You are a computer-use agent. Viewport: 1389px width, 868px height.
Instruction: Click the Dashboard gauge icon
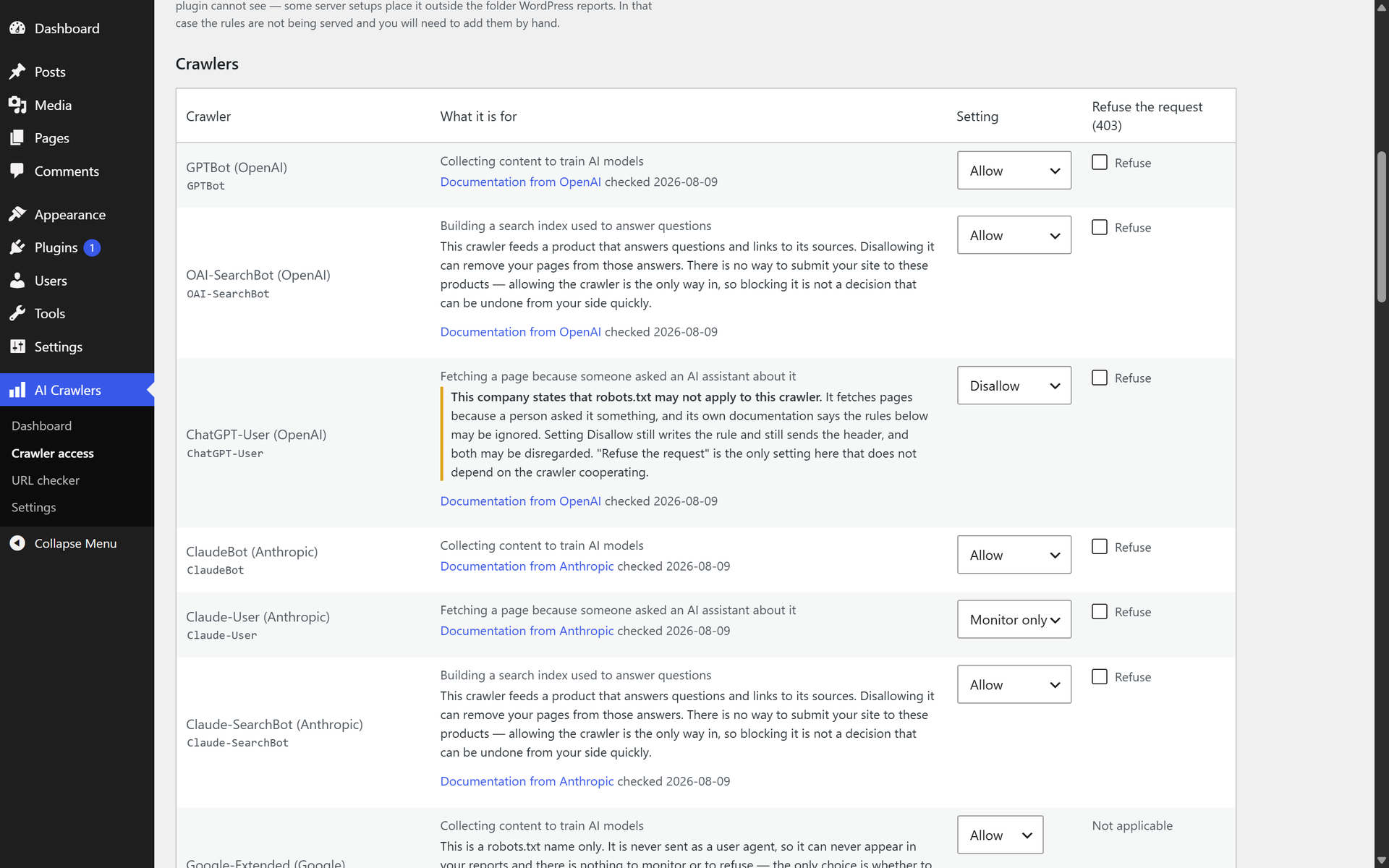[x=17, y=28]
